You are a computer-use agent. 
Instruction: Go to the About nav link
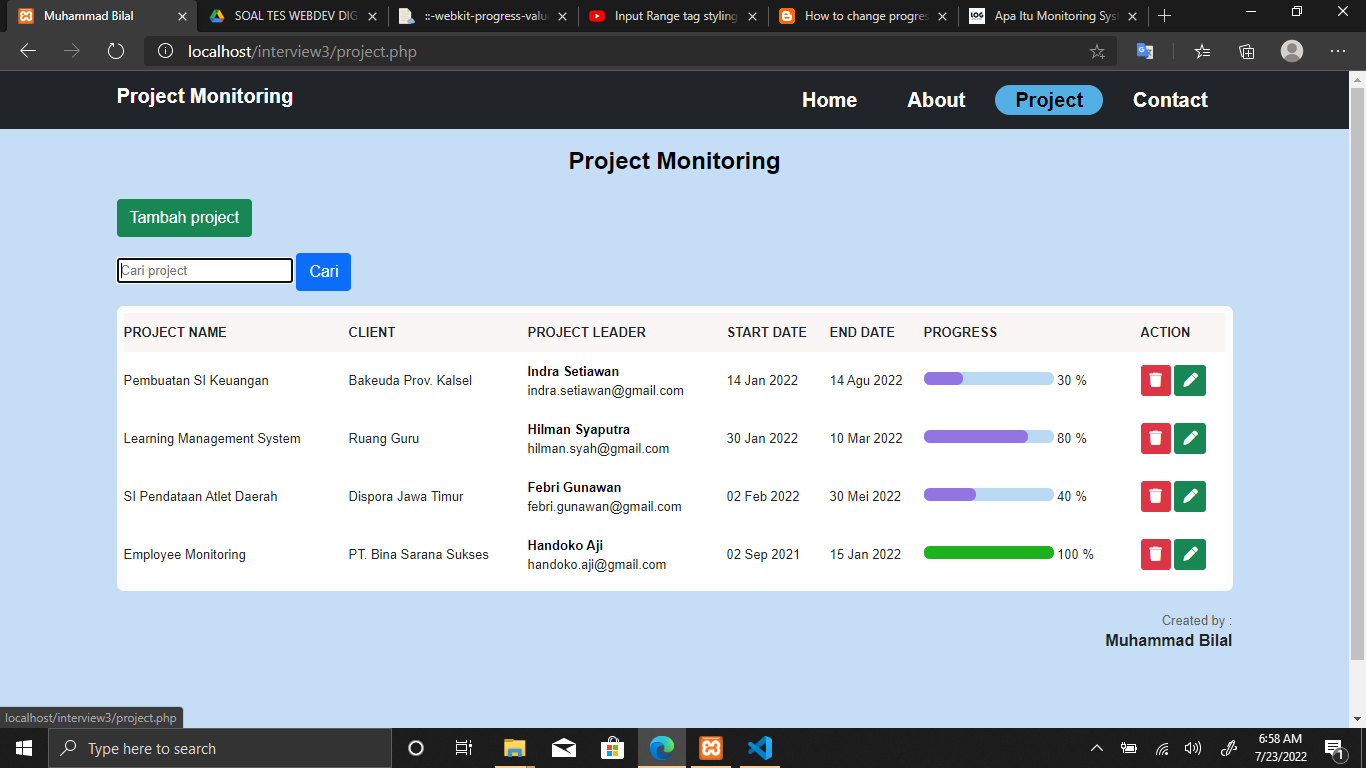tap(936, 100)
